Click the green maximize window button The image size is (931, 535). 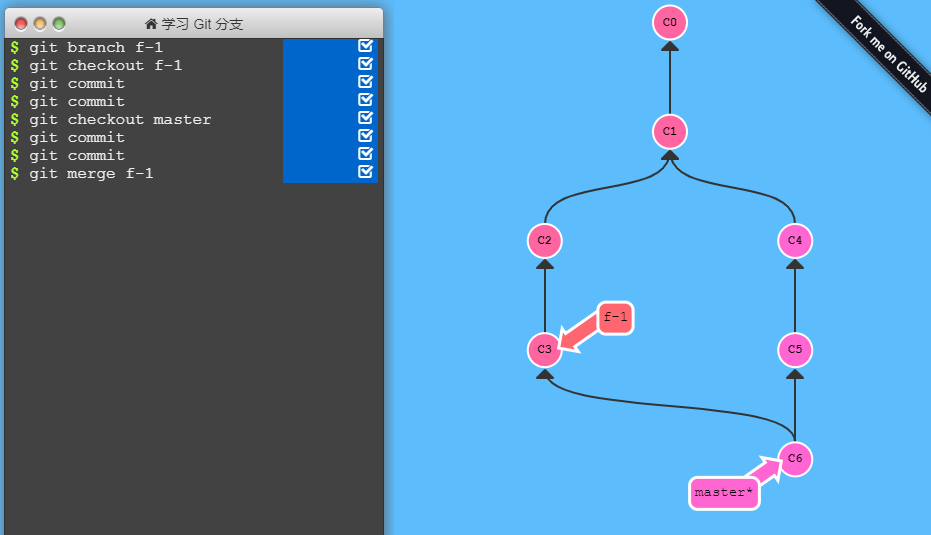(59, 24)
